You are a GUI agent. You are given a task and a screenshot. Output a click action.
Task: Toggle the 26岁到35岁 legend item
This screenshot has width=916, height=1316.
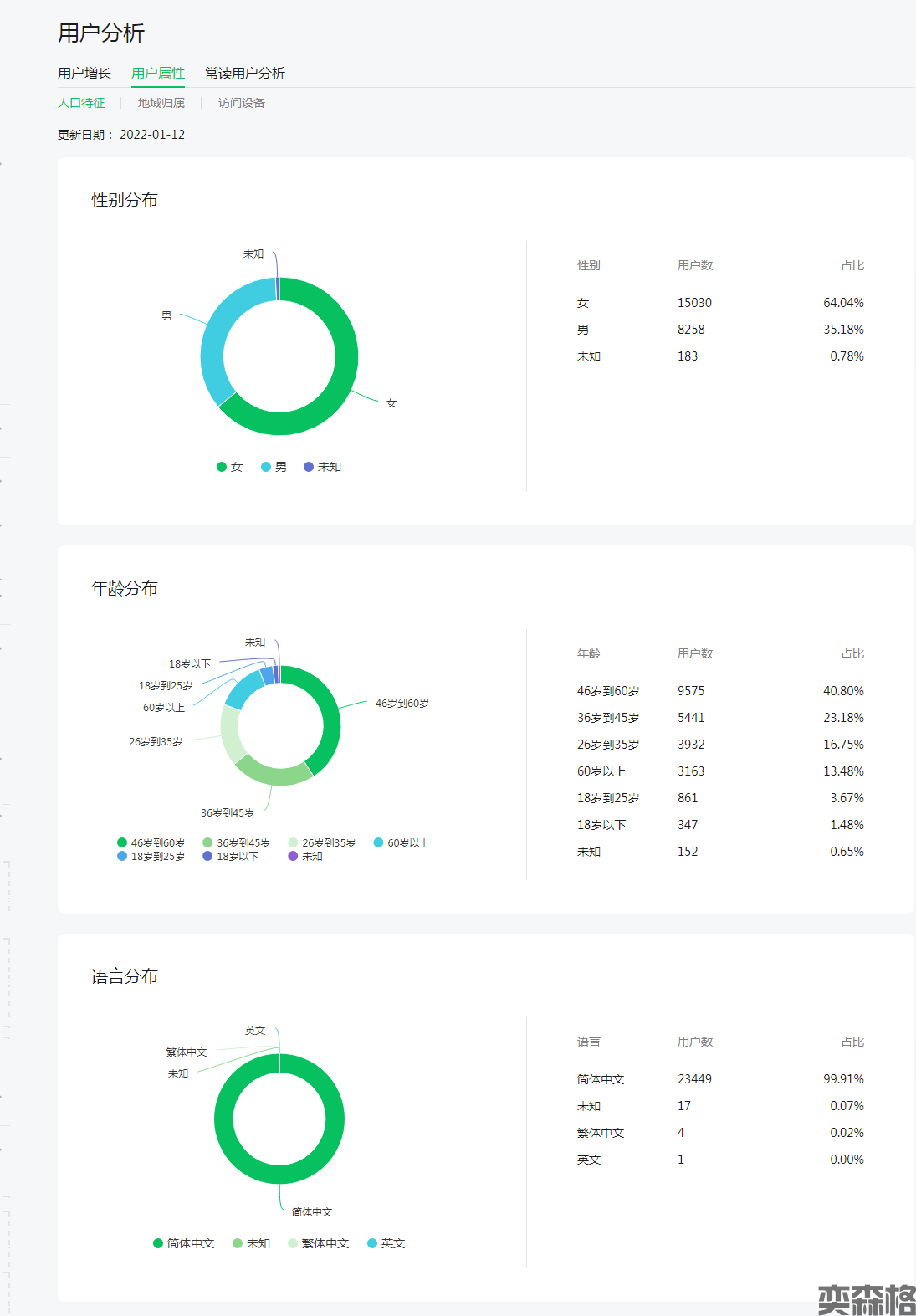tap(321, 842)
